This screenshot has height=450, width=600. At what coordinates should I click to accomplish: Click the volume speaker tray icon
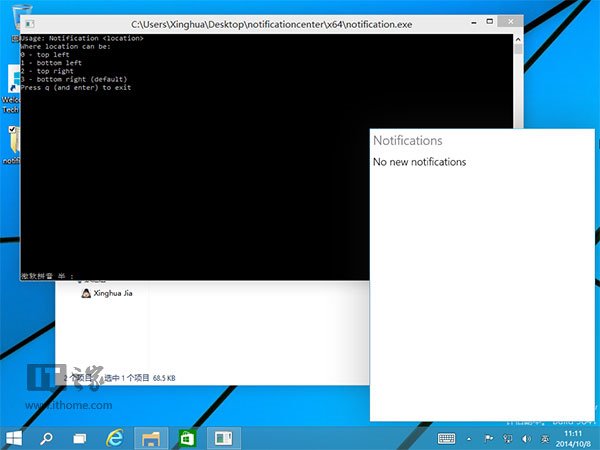coord(526,438)
